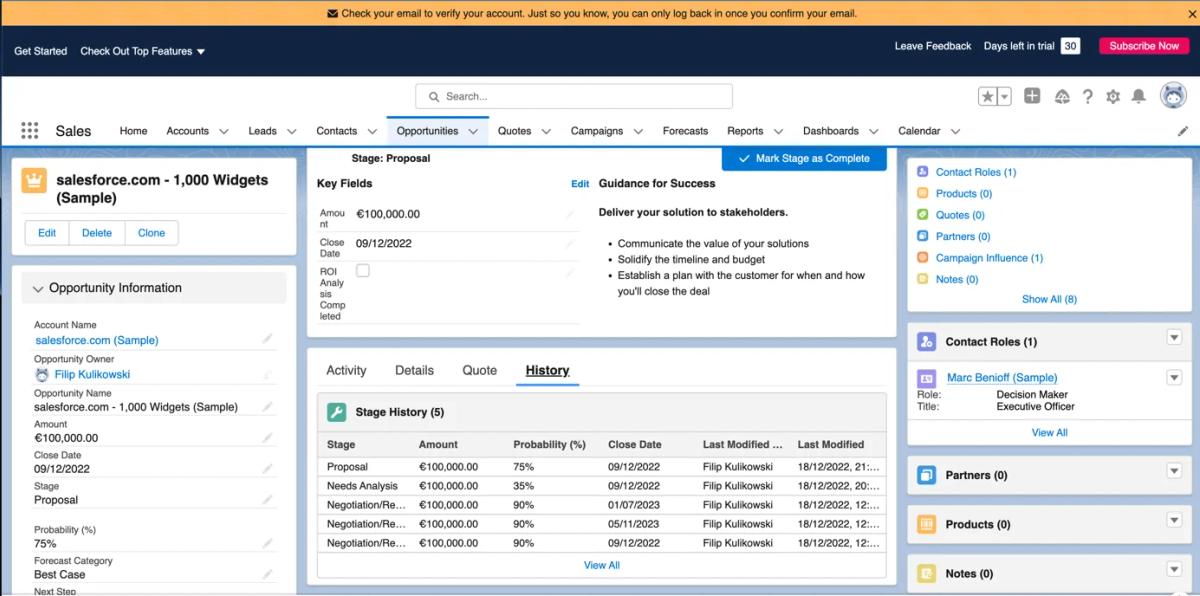This screenshot has height=596, width=1200.
Task: Click the Stage History wrench icon
Action: click(337, 412)
